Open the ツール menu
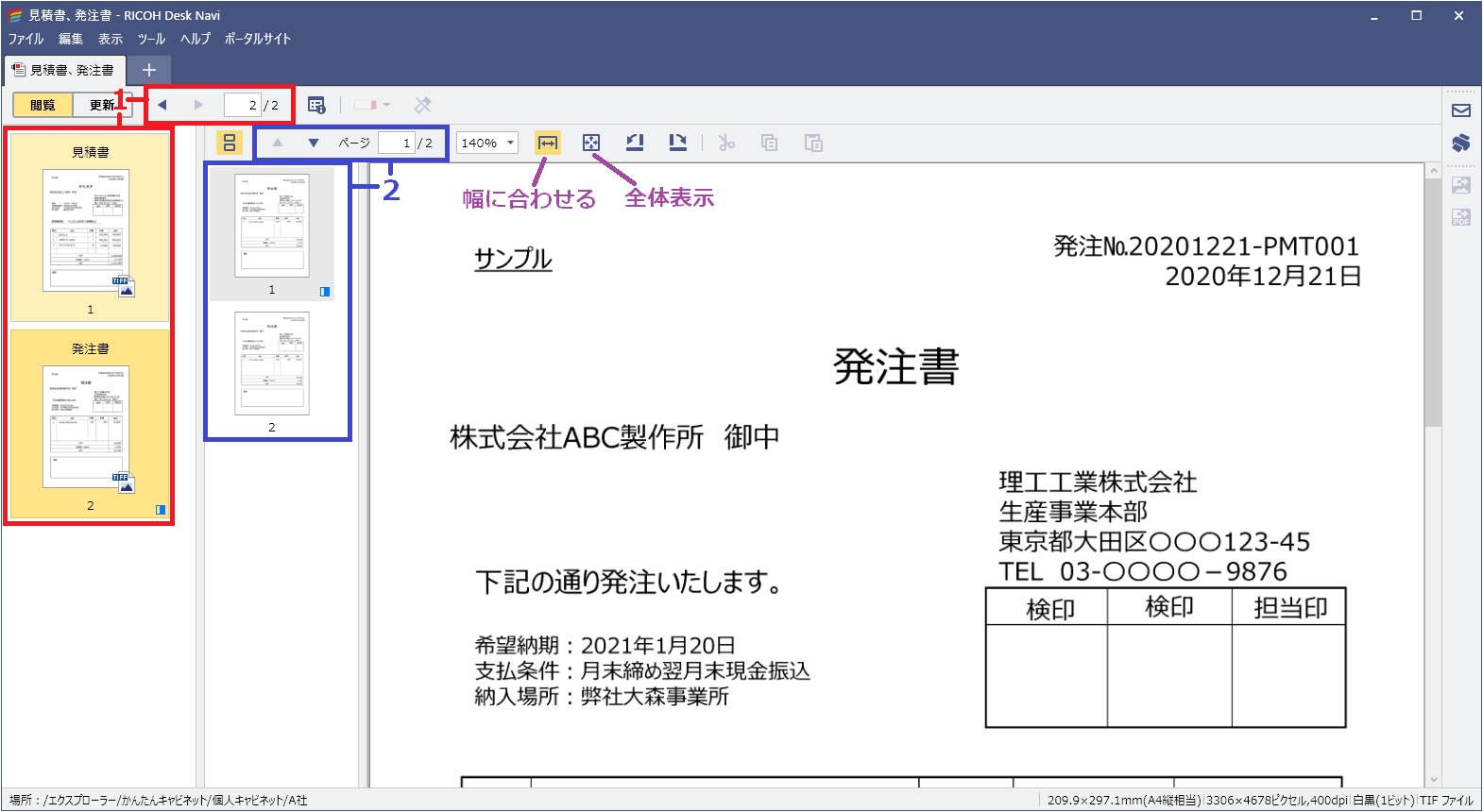Screen dimensions: 1483x812 (x=151, y=39)
